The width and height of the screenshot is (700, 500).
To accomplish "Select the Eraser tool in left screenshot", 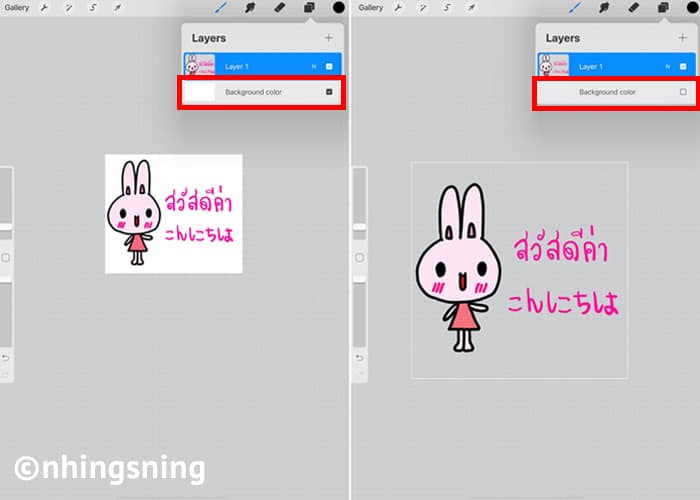I will 279,7.
